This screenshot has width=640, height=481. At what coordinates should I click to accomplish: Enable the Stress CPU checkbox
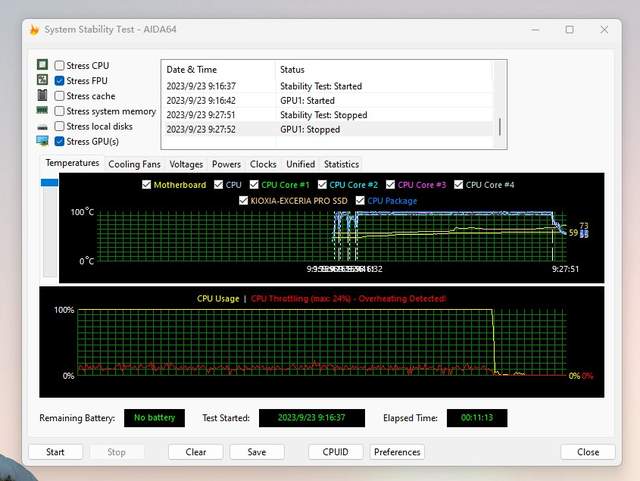pyautogui.click(x=60, y=65)
